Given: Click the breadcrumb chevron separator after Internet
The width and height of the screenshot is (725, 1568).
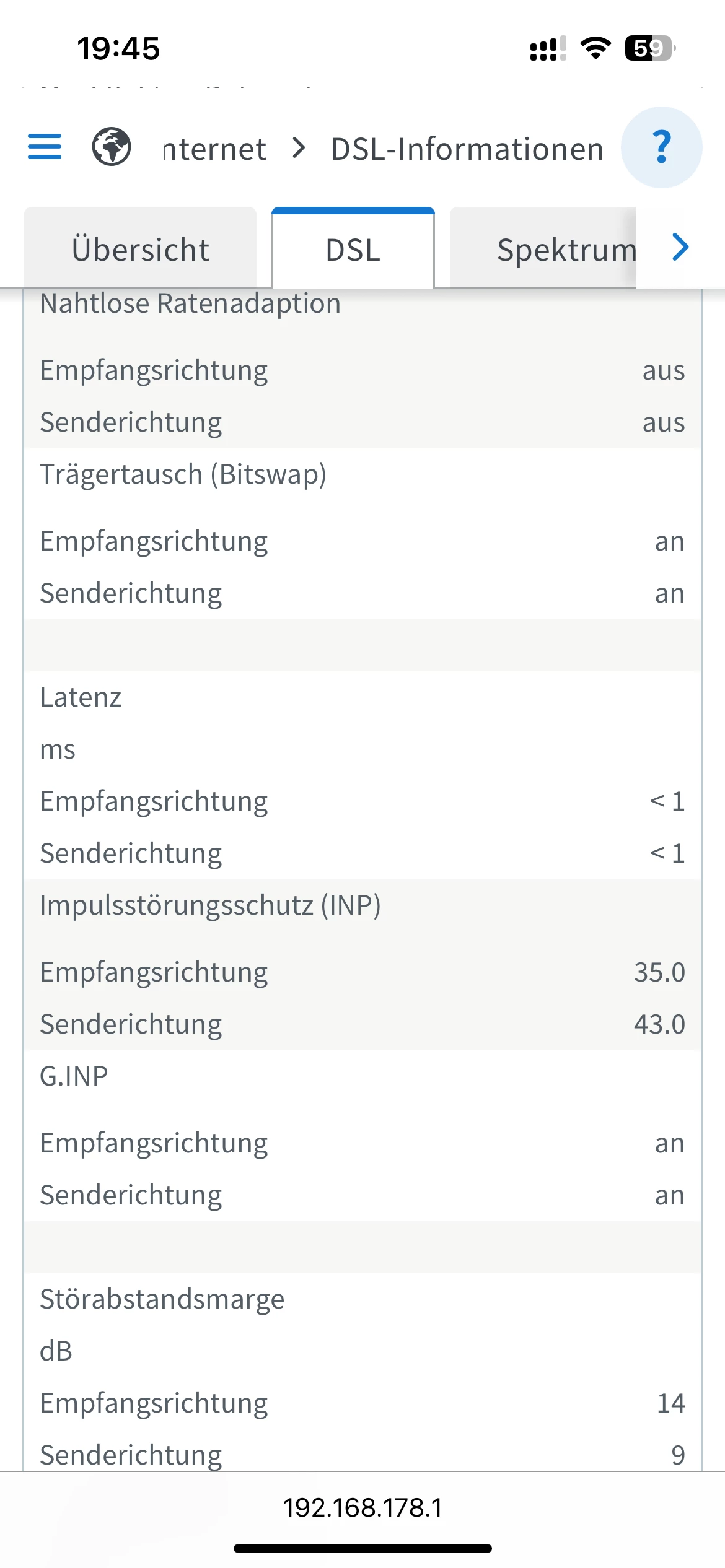Looking at the screenshot, I should 299,148.
